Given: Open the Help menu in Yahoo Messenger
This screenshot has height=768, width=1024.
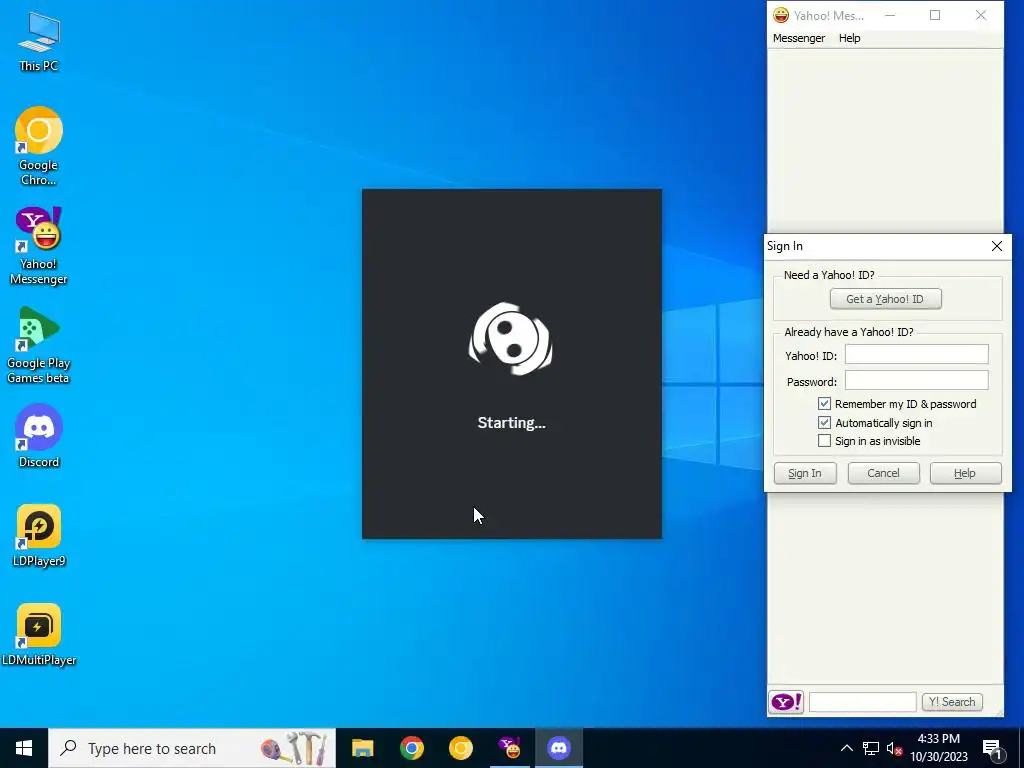Looking at the screenshot, I should (x=850, y=38).
